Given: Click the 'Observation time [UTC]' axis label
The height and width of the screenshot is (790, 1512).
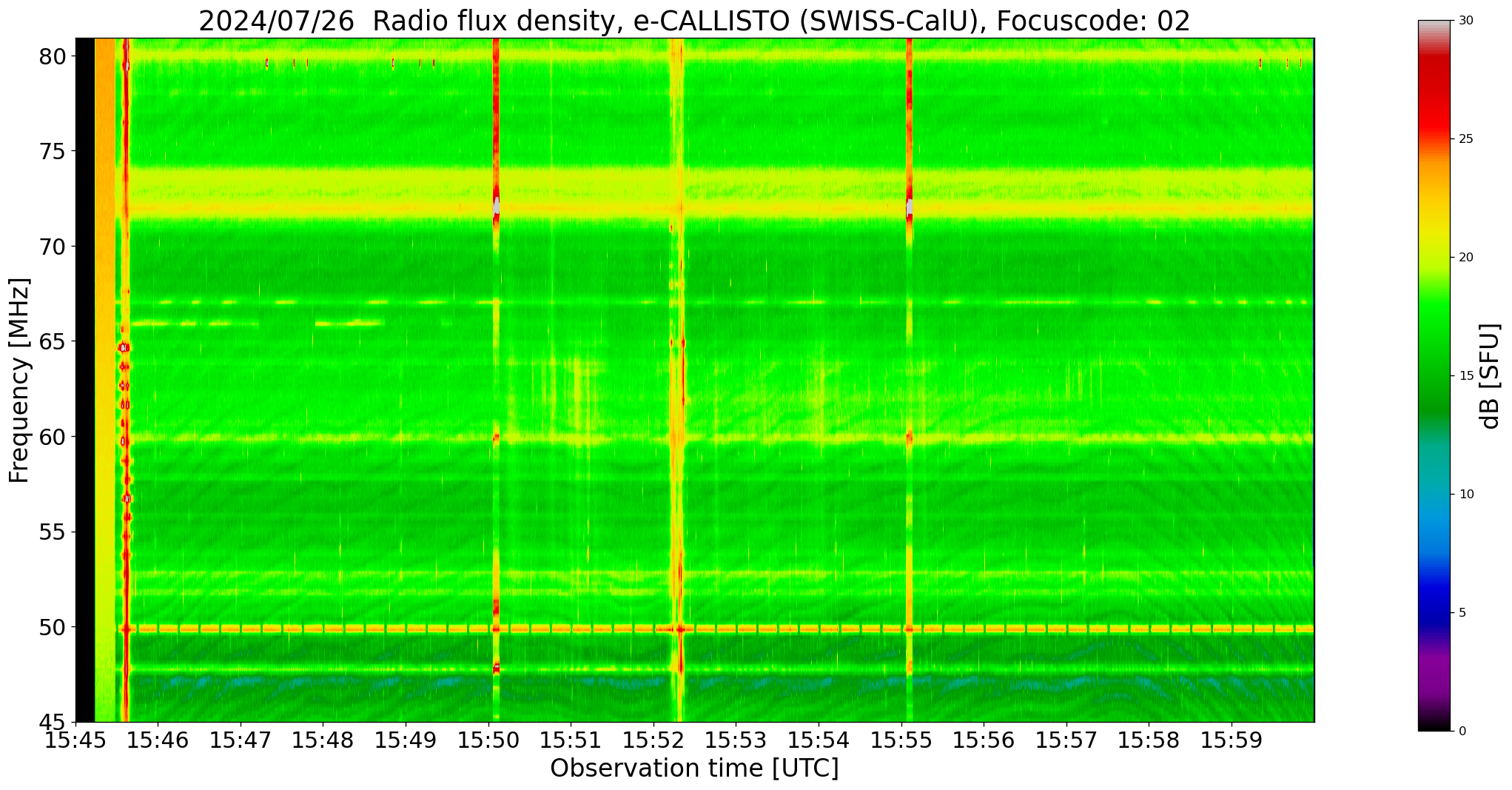Looking at the screenshot, I should (x=694, y=769).
